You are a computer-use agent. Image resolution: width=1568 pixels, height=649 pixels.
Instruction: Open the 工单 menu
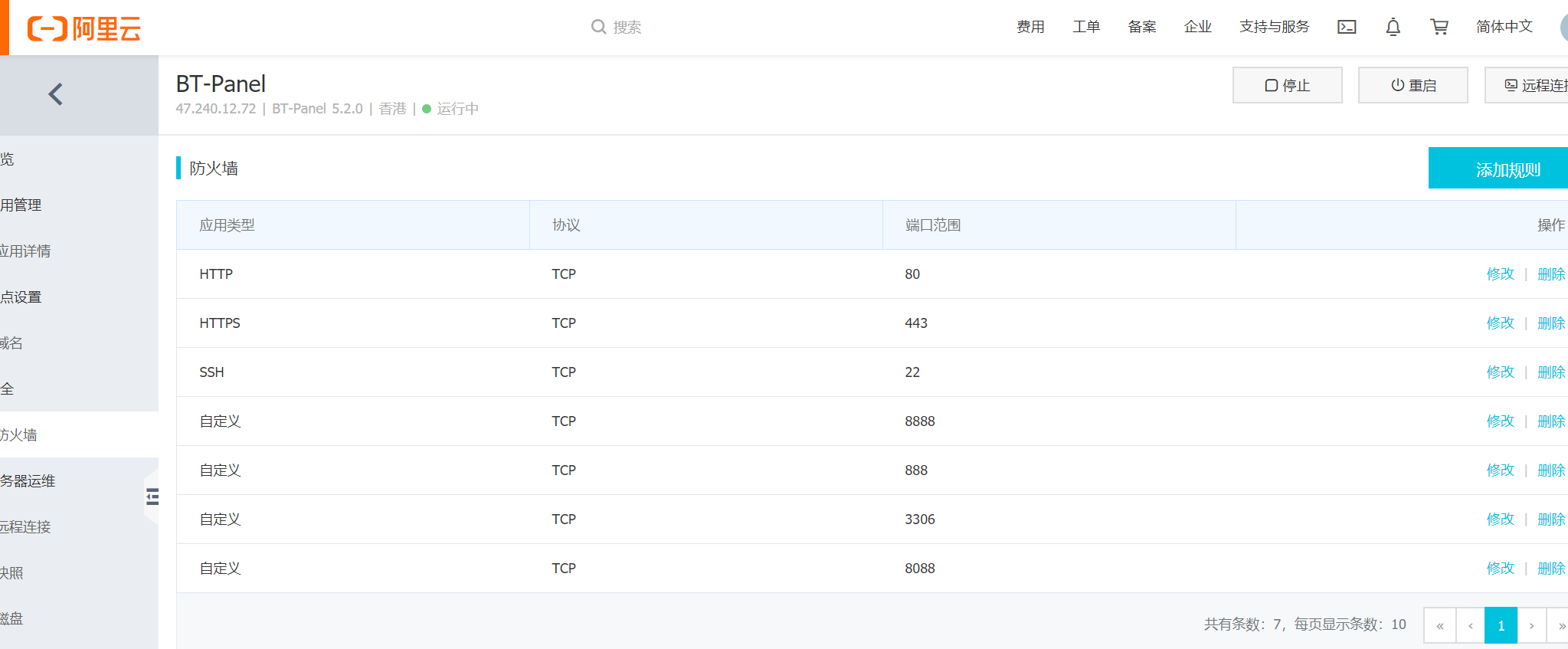pos(1086,27)
